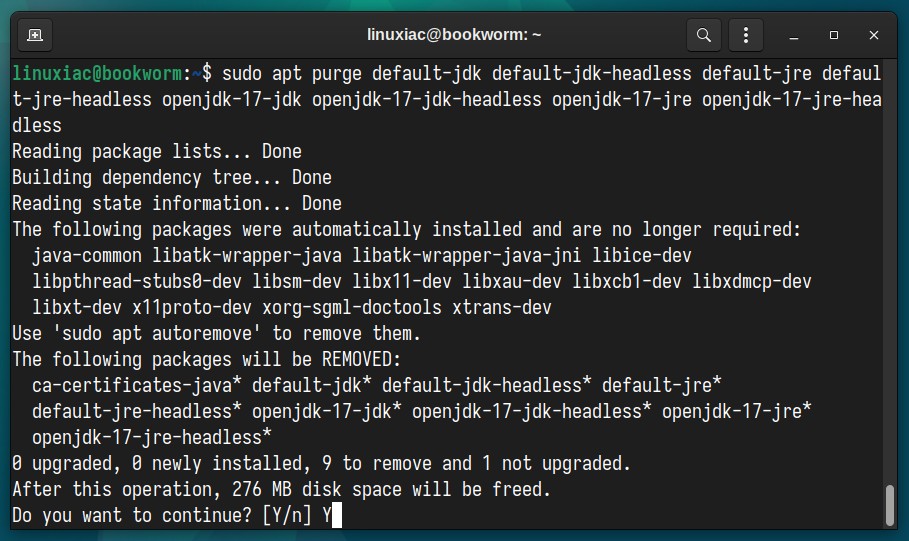Image resolution: width=909 pixels, height=541 pixels.
Task: Click the last openjdk-17-jre-headless* entry
Action: tap(152, 437)
